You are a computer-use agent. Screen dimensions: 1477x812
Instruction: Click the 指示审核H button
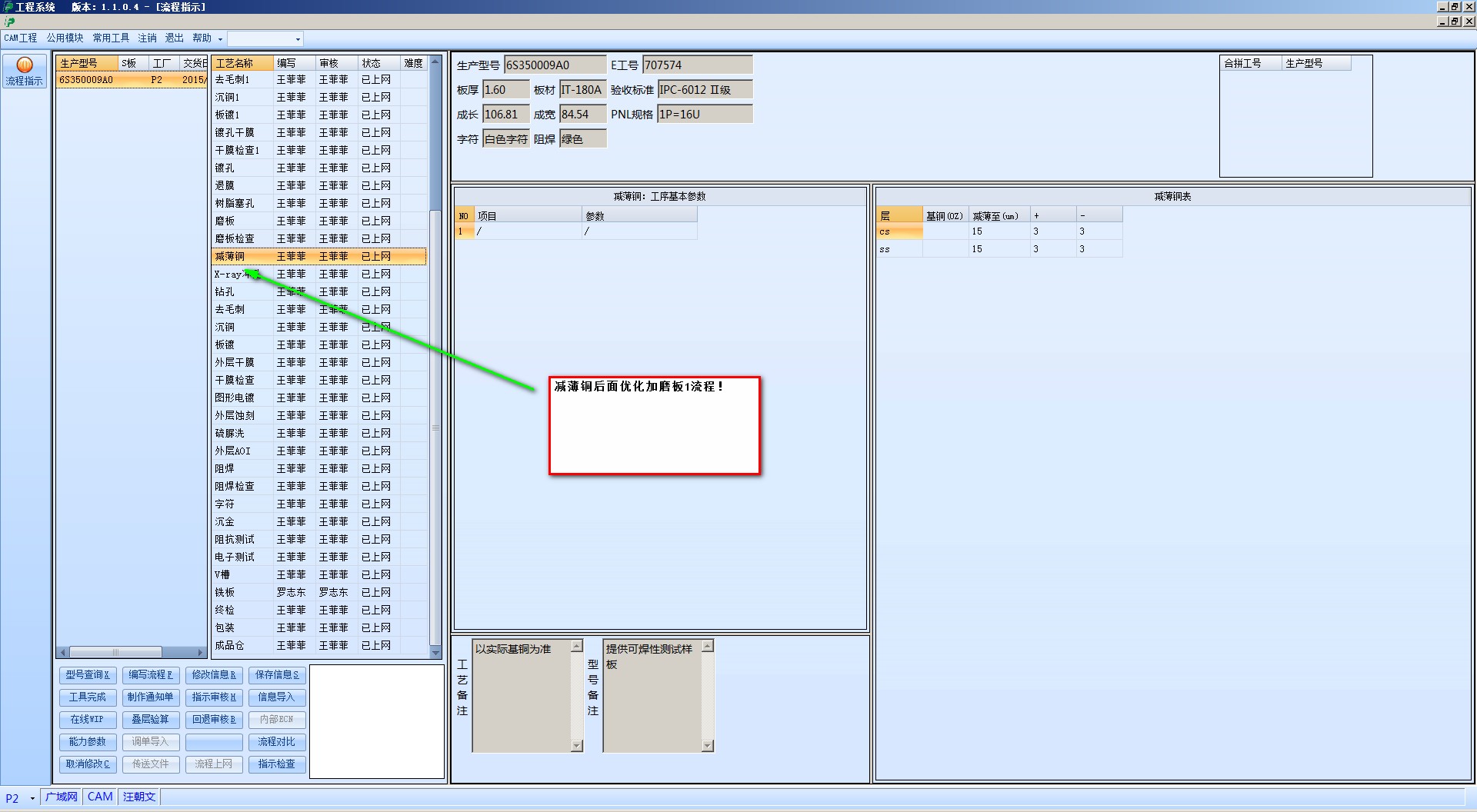[x=214, y=697]
